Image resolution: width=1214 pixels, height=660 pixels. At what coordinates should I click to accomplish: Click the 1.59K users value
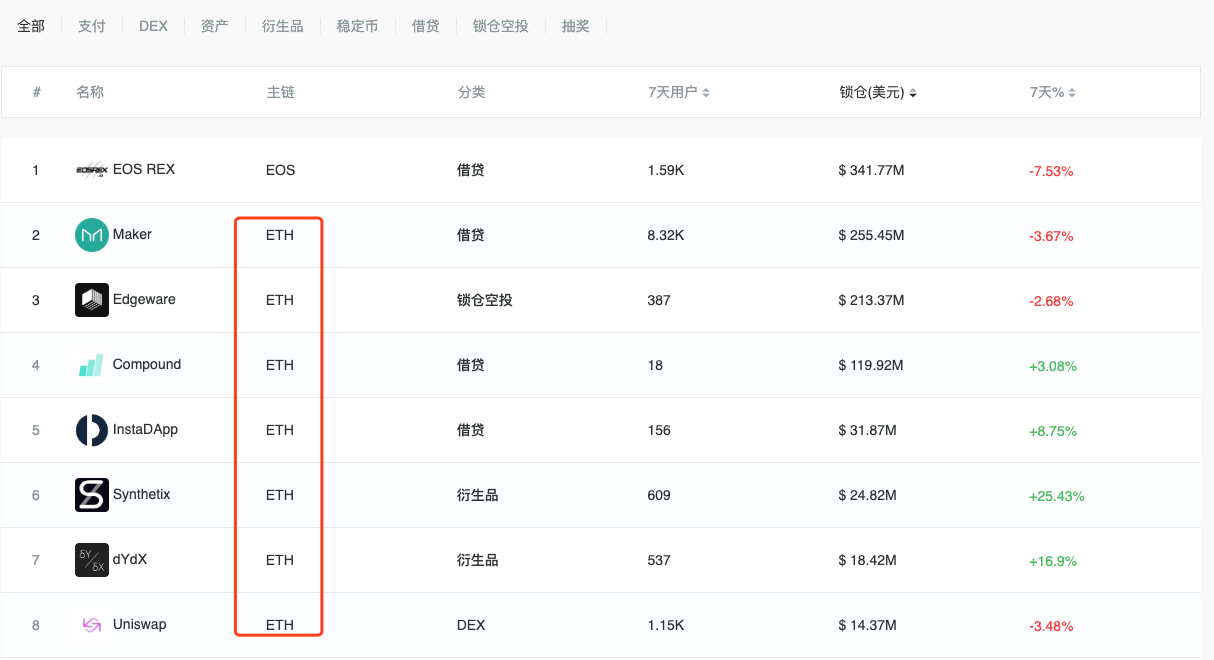666,170
